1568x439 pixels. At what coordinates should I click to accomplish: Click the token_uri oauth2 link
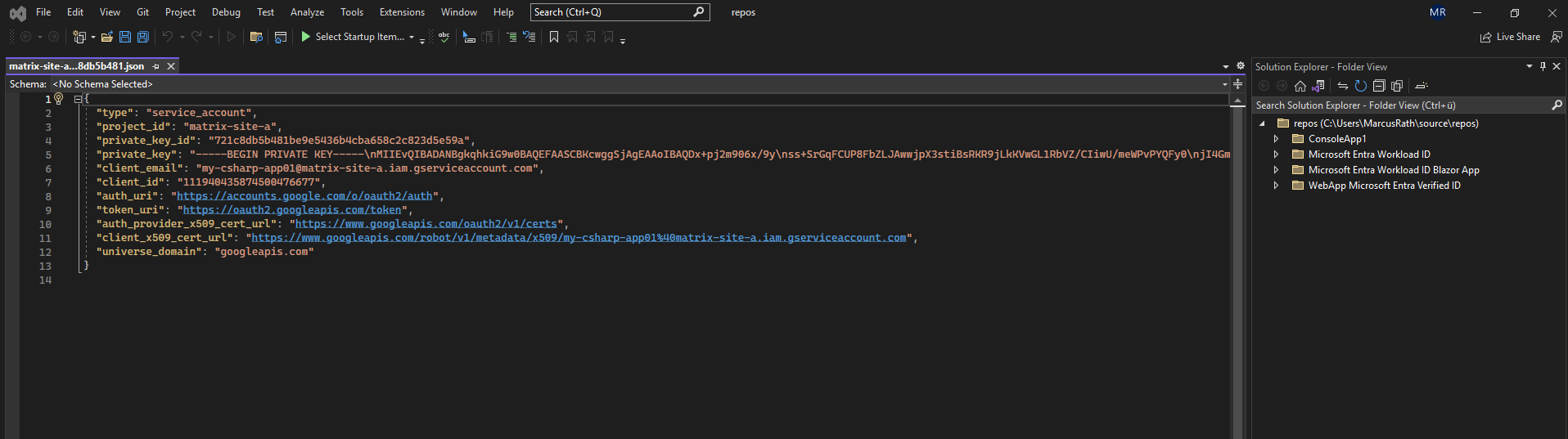[x=292, y=210]
